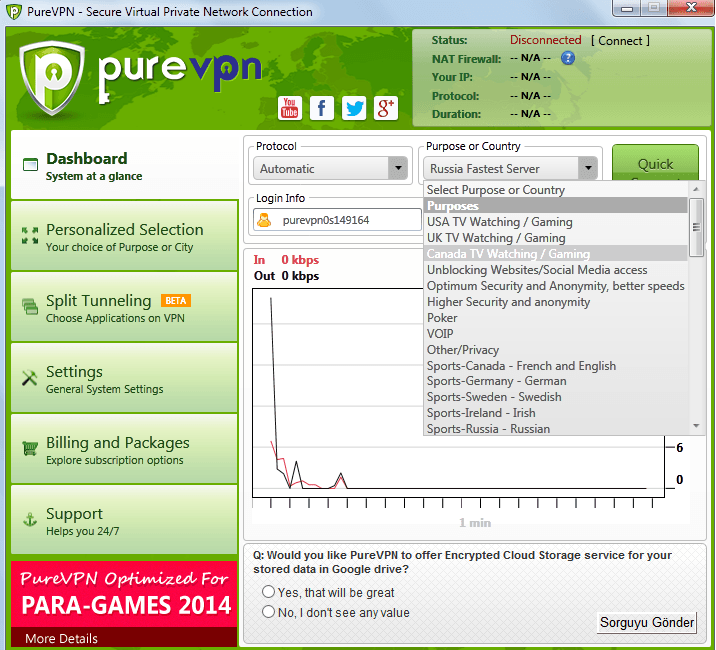716x650 pixels.
Task: Click the Personalized Selection arrows icon
Action: (30, 235)
